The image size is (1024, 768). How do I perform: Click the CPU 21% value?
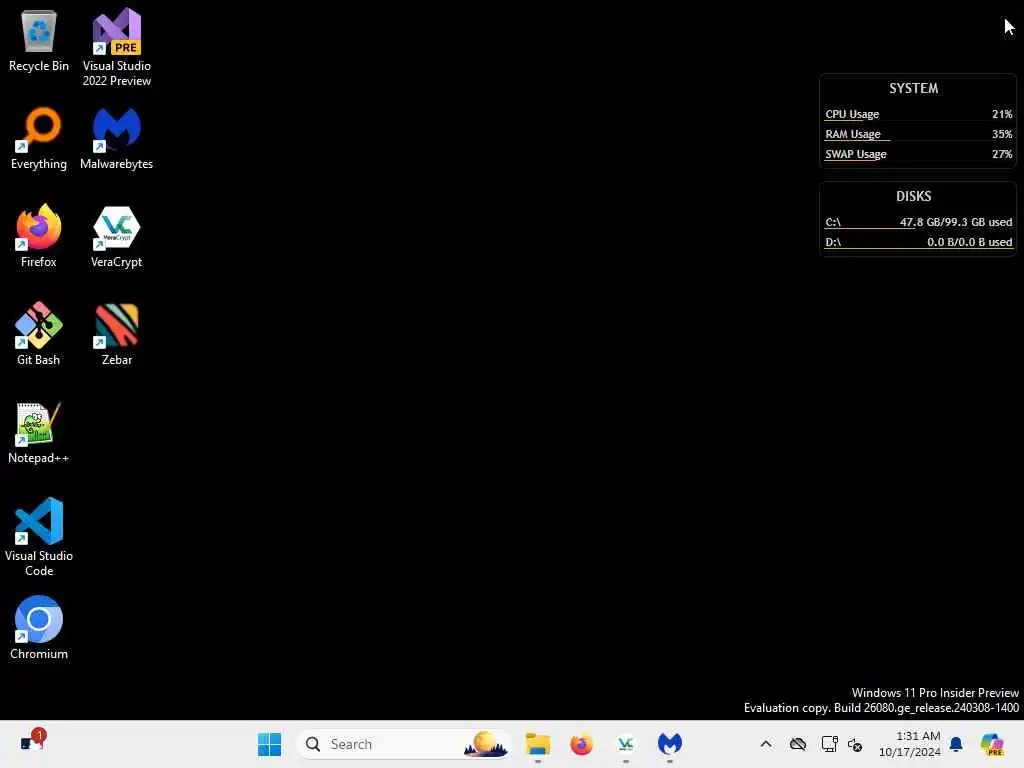pos(1002,114)
